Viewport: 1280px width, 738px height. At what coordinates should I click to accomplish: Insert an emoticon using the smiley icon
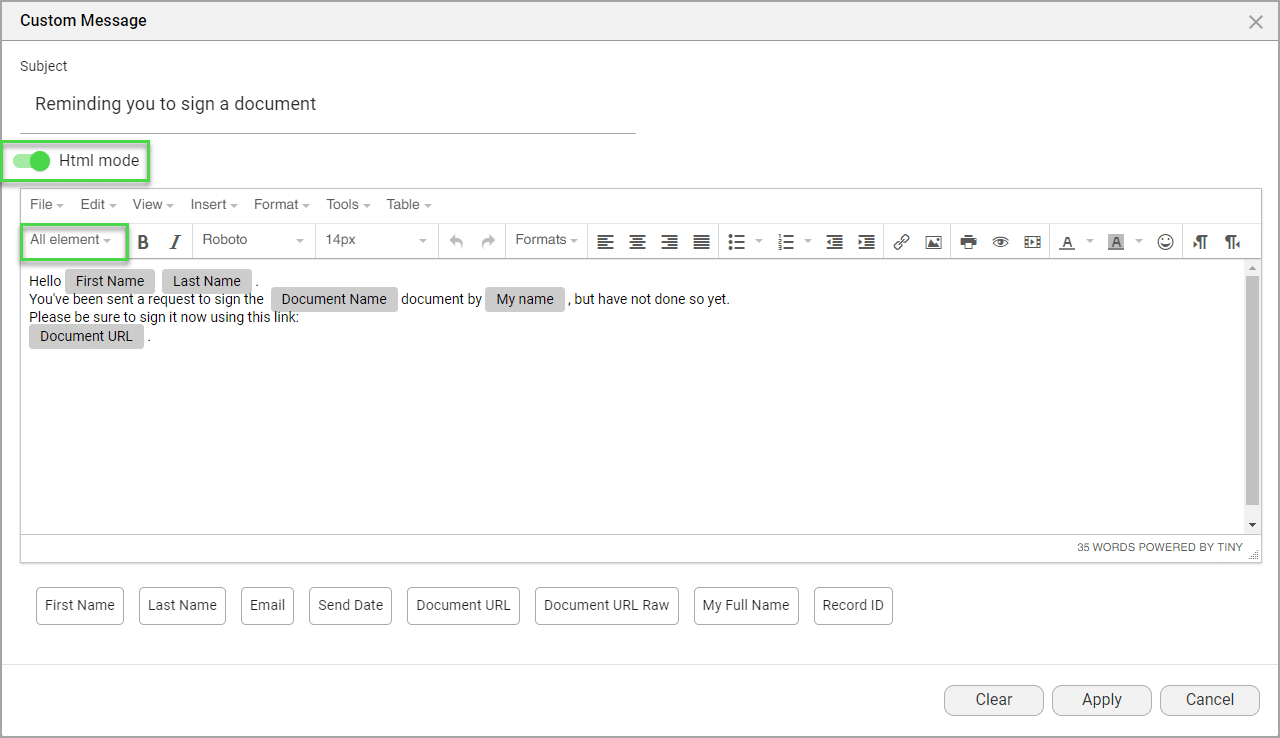(x=1165, y=241)
